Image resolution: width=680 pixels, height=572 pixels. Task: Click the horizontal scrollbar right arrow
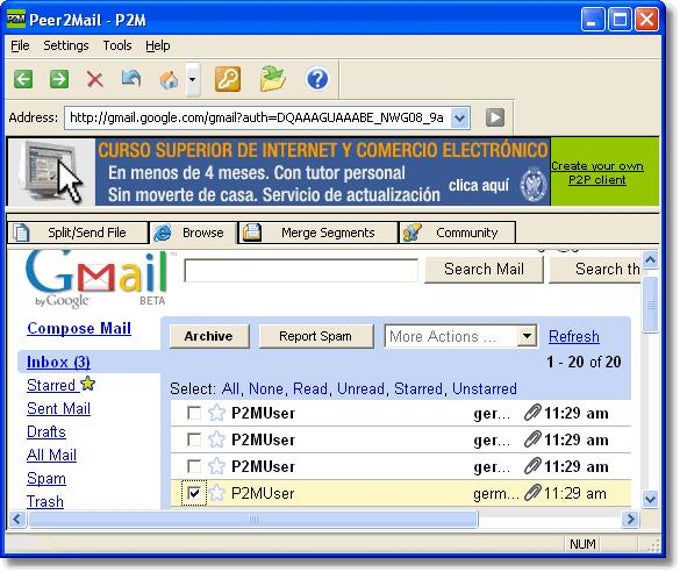tap(631, 519)
